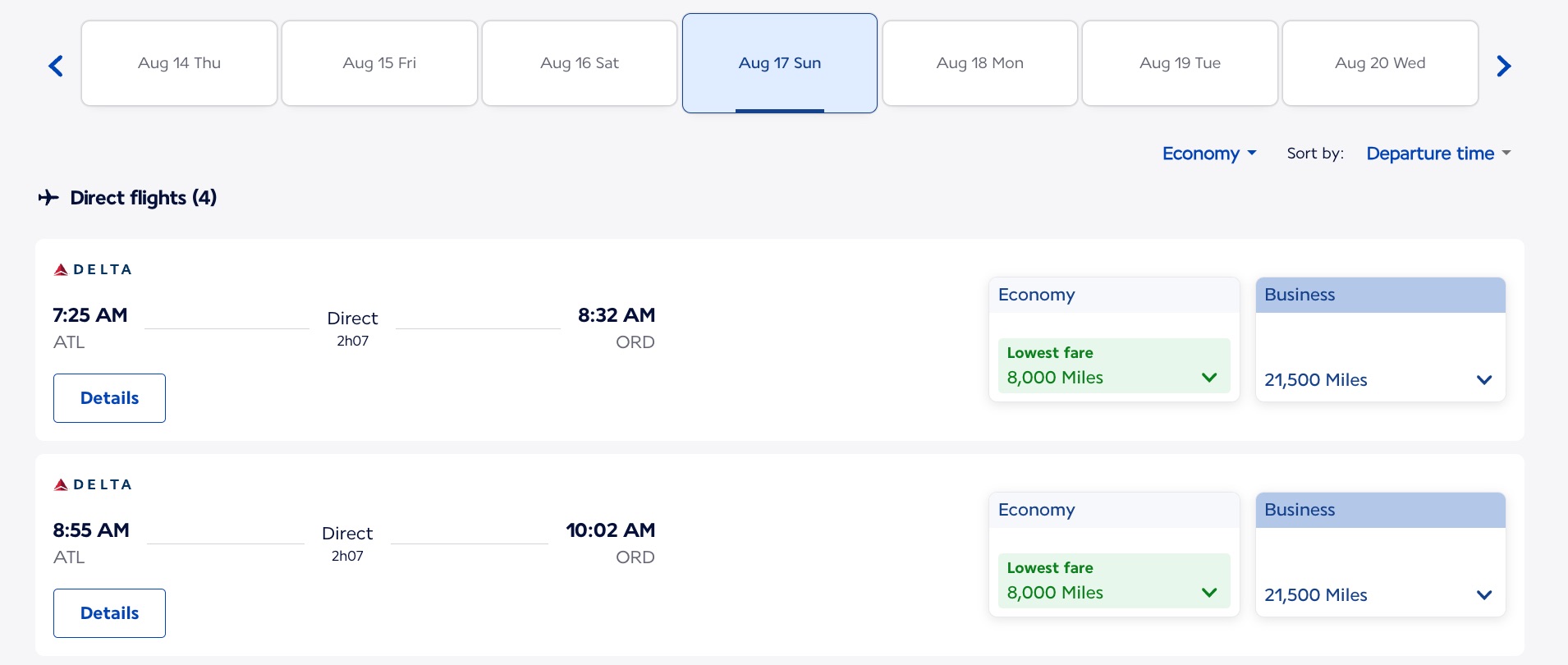Click the next dates right arrow
1568x665 pixels.
(x=1503, y=66)
